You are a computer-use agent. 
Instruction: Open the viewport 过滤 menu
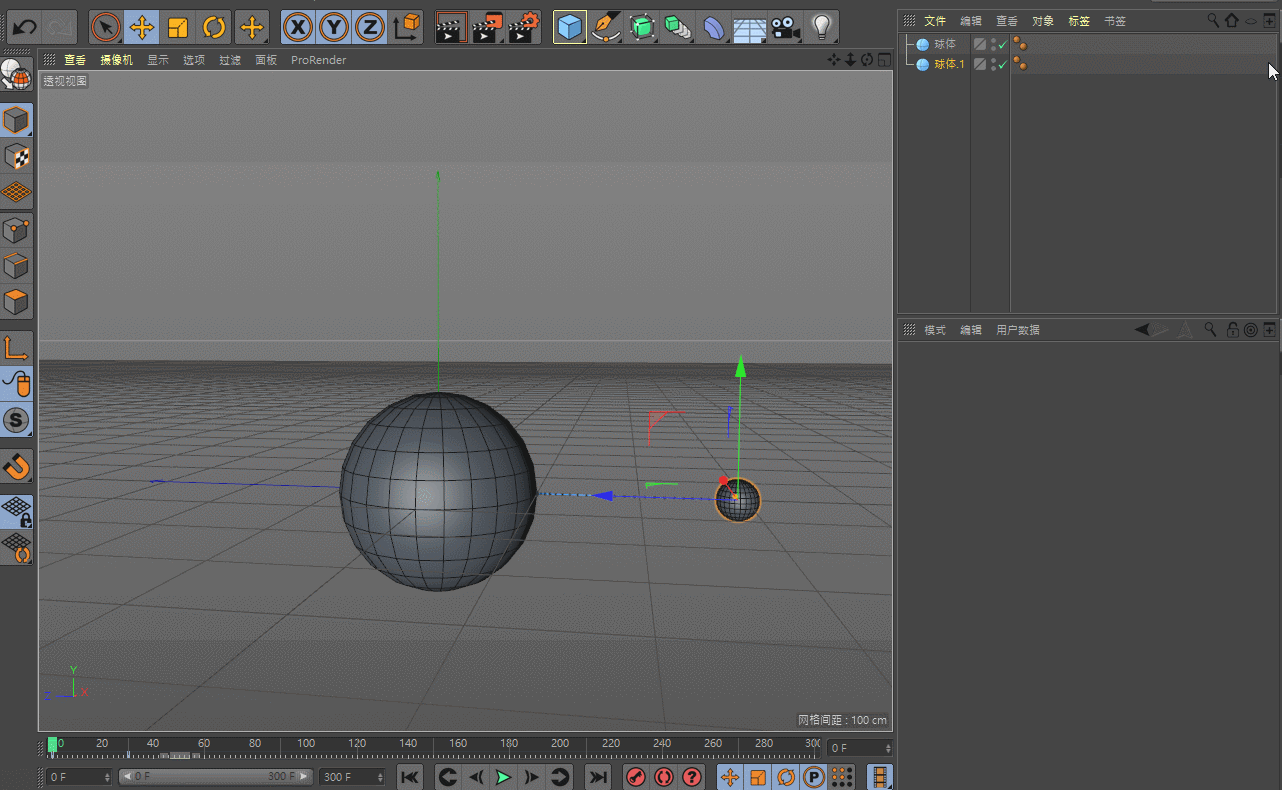[230, 60]
